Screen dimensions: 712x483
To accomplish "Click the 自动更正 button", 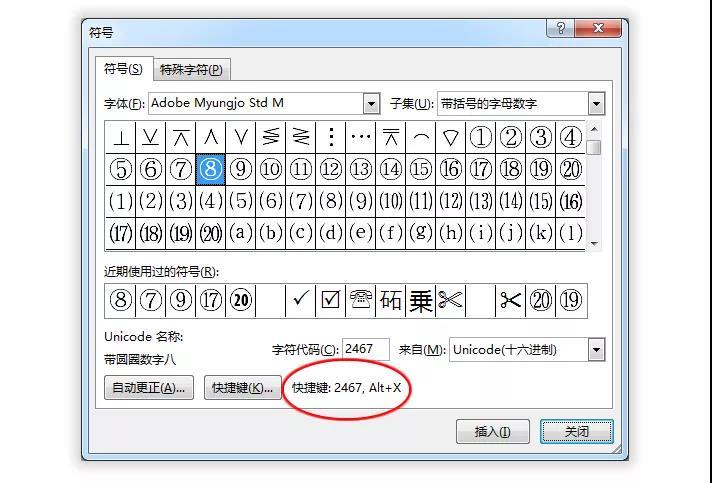I will coord(149,388).
